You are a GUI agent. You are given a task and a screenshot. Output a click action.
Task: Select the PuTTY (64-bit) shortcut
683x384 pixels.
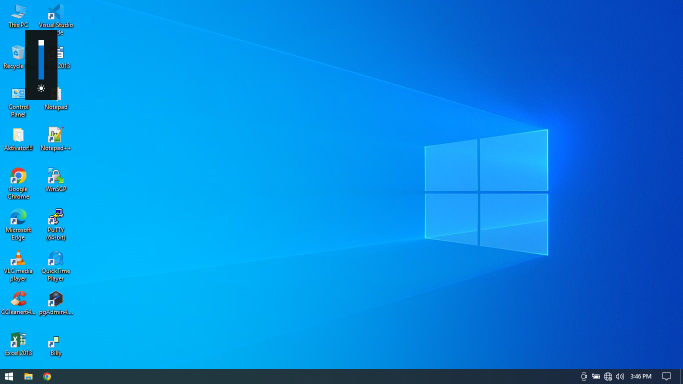pyautogui.click(x=56, y=225)
